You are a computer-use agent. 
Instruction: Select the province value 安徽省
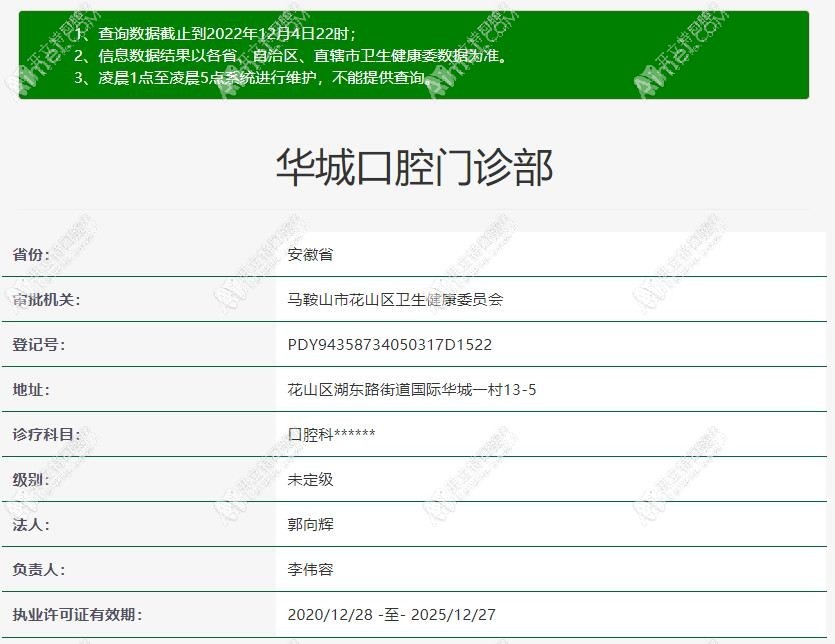[305, 255]
